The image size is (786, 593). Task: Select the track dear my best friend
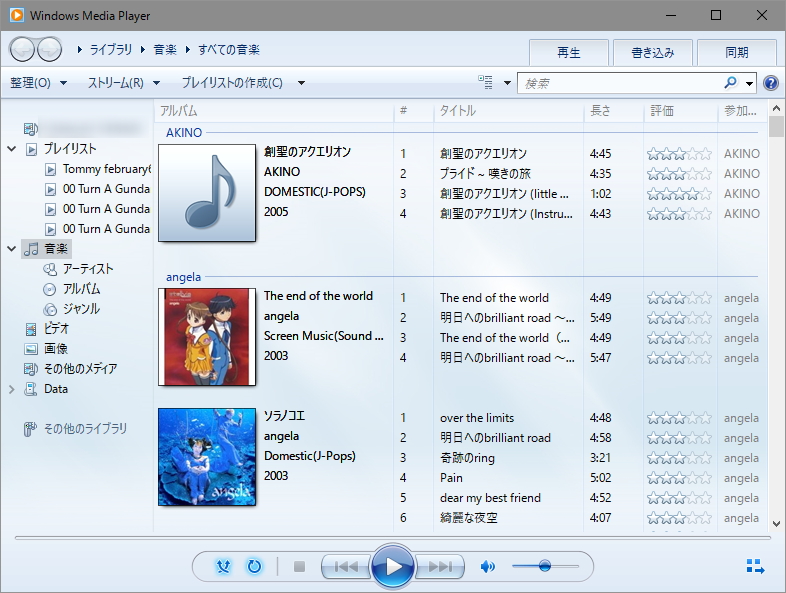(490, 498)
